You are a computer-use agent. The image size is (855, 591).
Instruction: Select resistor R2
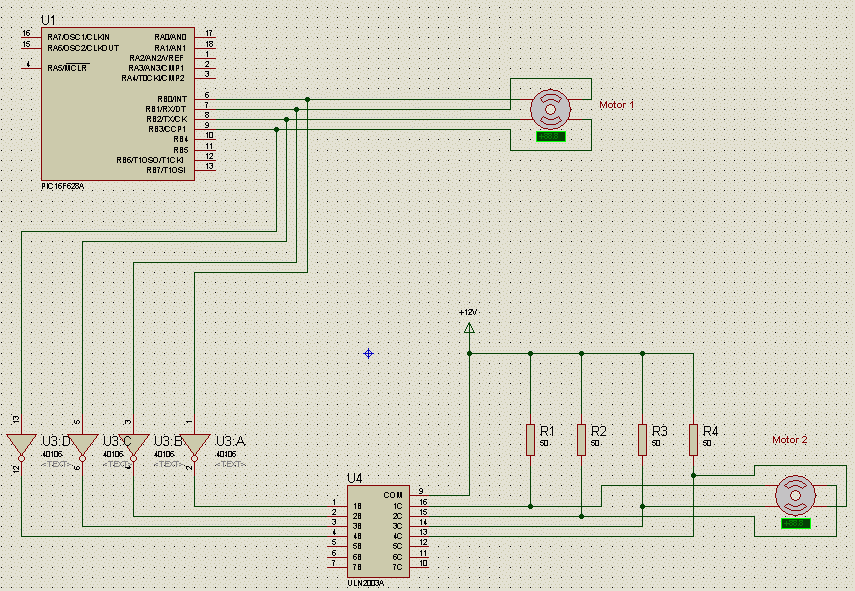581,439
